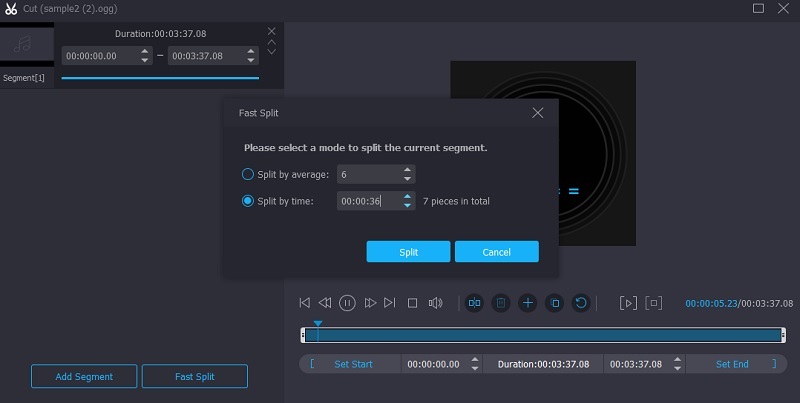Viewport: 800px width, 403px height.
Task: Select the Split by time option
Action: coord(249,201)
